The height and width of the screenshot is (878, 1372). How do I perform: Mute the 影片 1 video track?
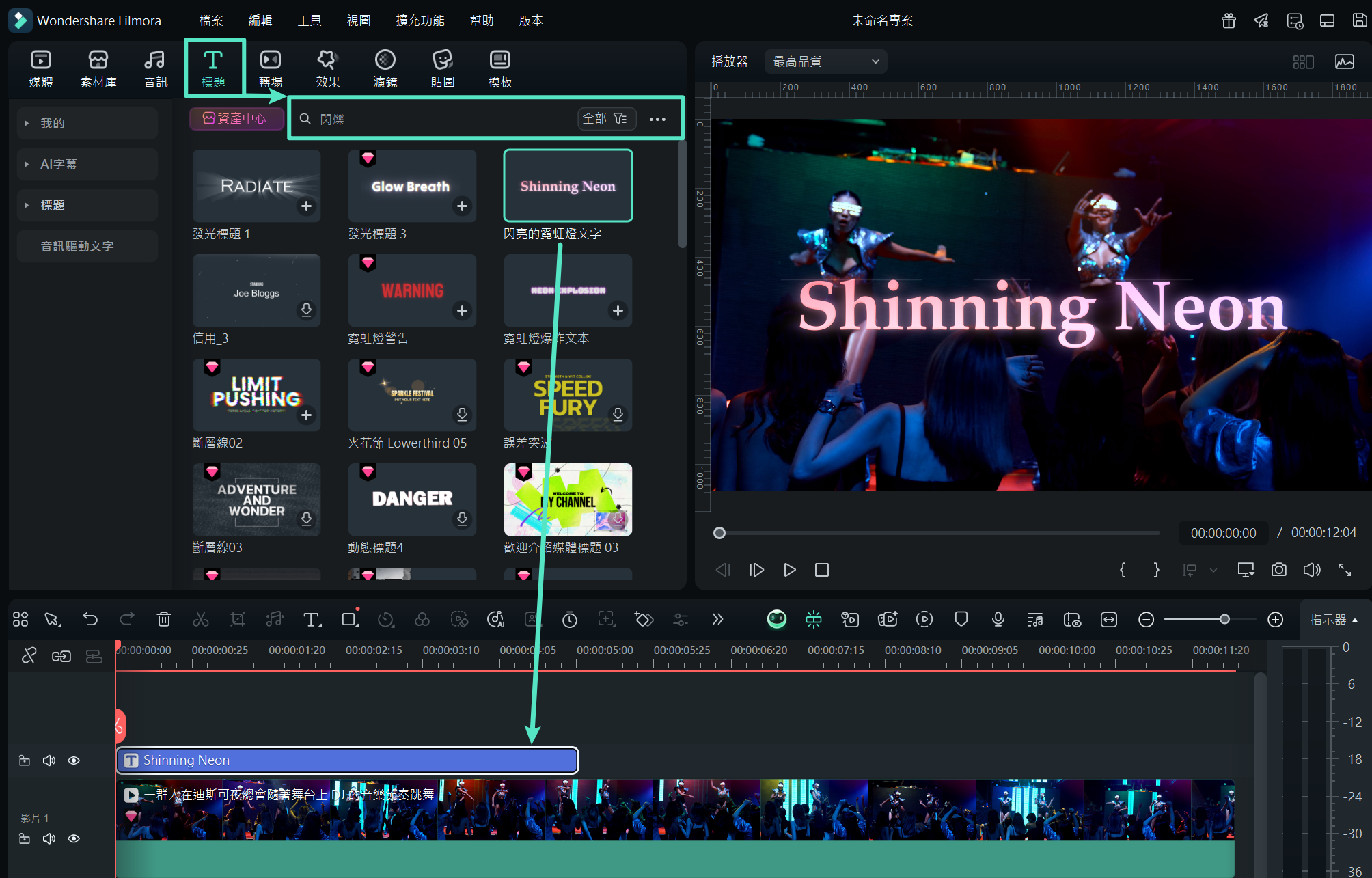pos(49,838)
